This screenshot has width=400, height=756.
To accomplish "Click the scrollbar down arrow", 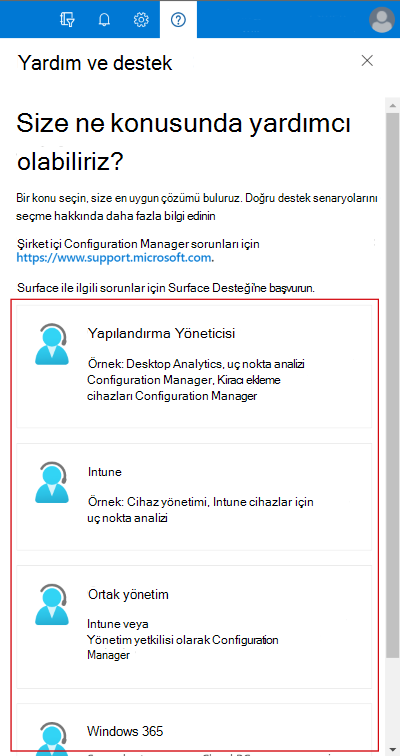I will [393, 750].
